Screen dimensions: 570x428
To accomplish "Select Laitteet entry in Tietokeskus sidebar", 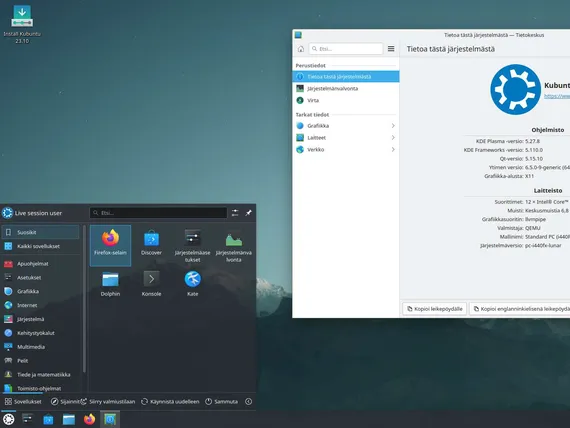I will click(346, 137).
